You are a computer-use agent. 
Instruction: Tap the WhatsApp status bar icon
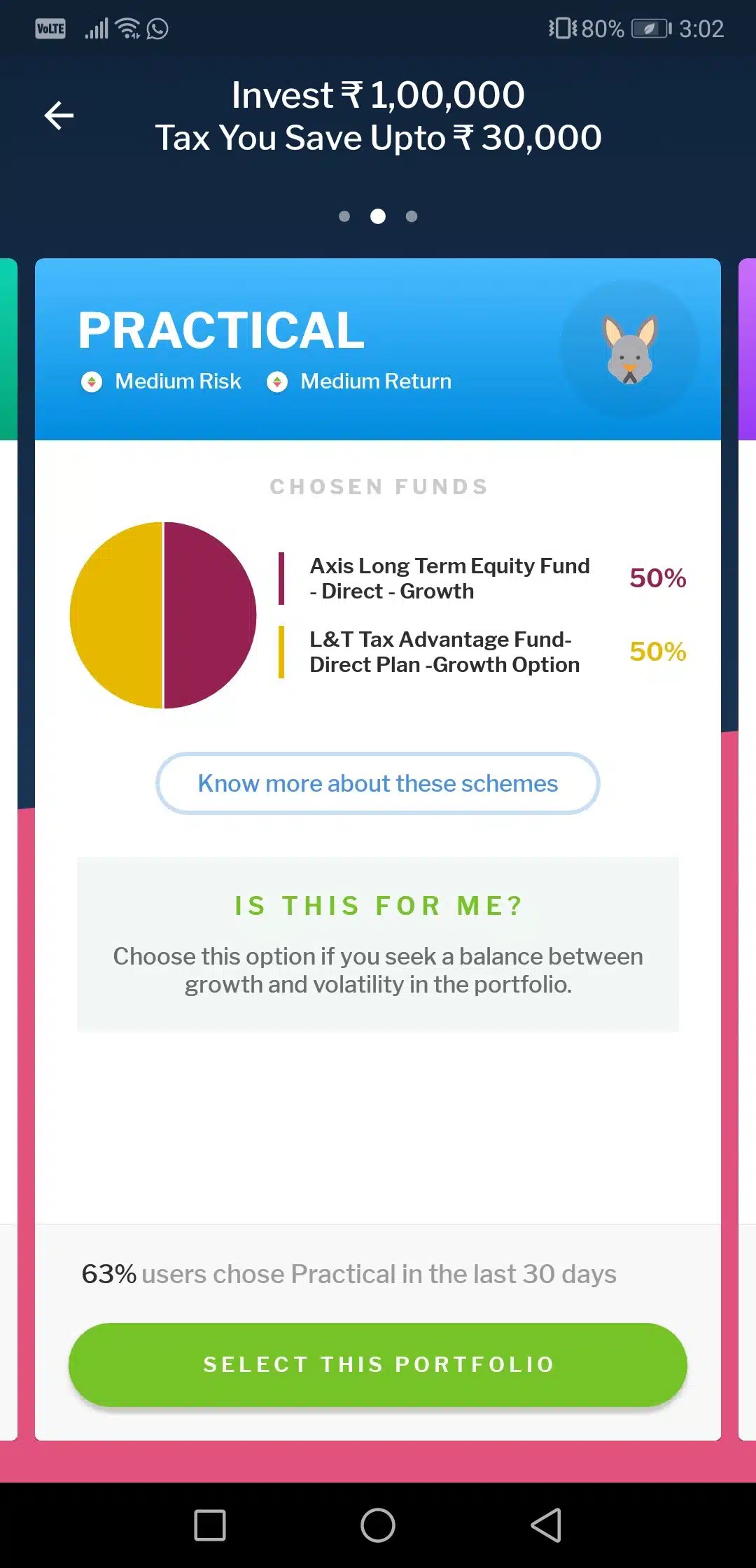tap(157, 29)
